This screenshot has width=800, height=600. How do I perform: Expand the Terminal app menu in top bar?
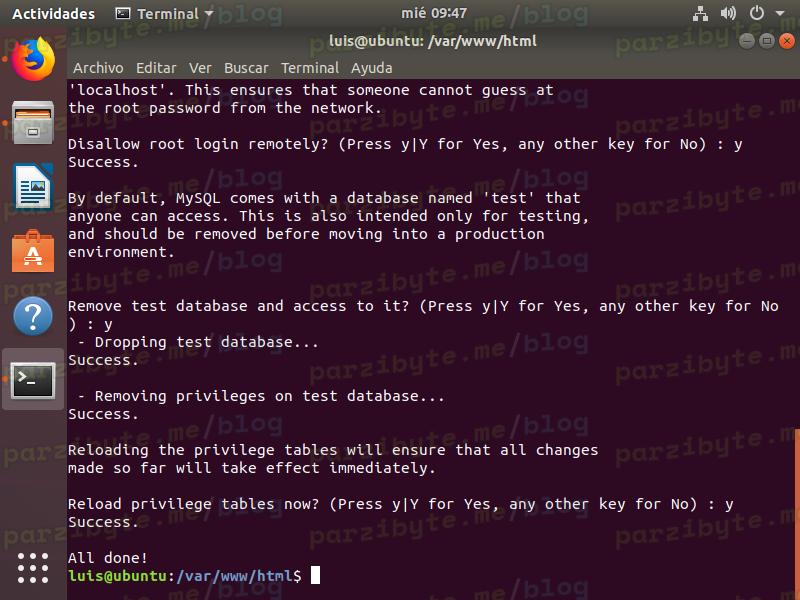pyautogui.click(x=164, y=14)
